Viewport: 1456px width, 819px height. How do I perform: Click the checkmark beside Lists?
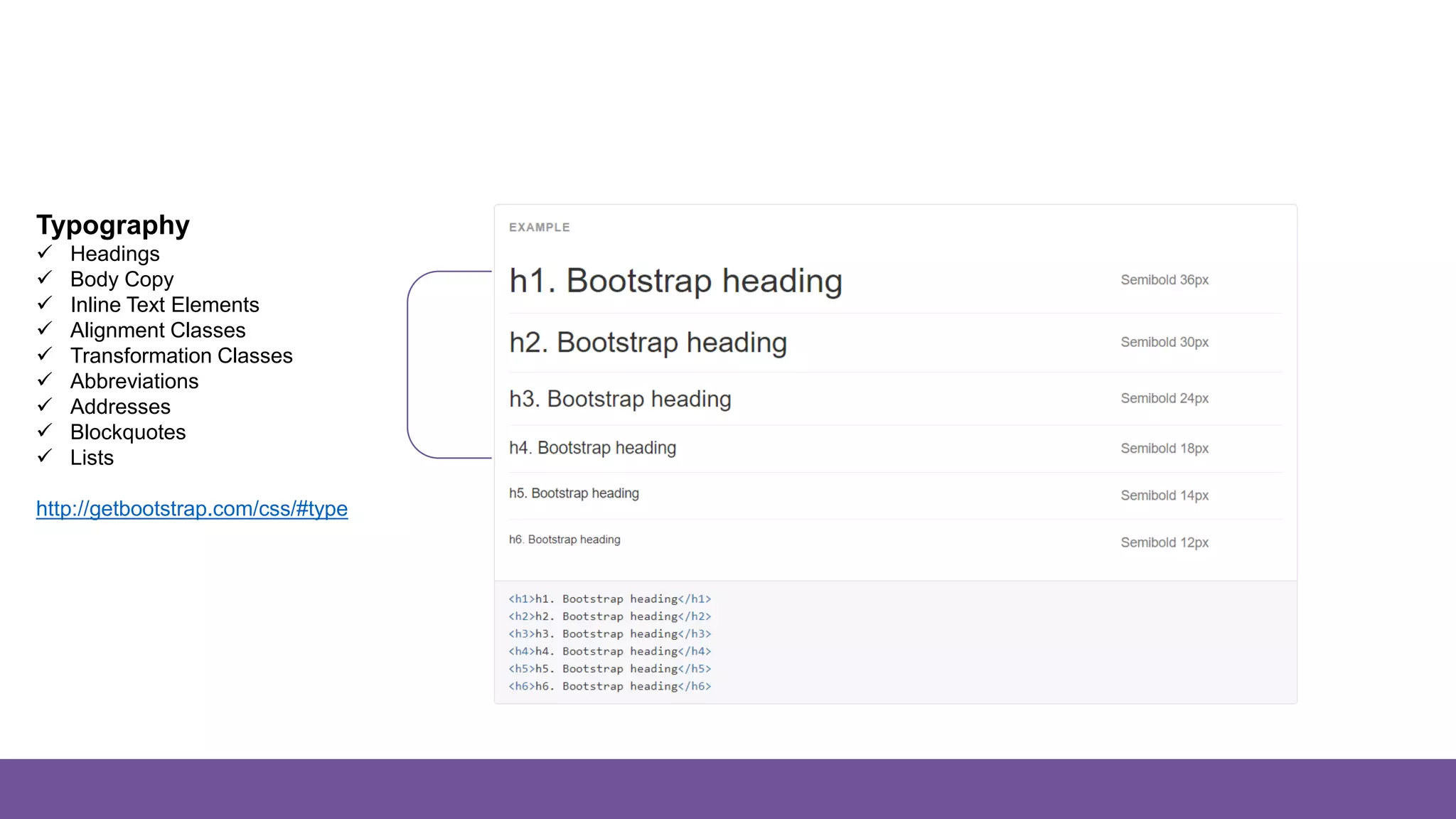pos(45,456)
